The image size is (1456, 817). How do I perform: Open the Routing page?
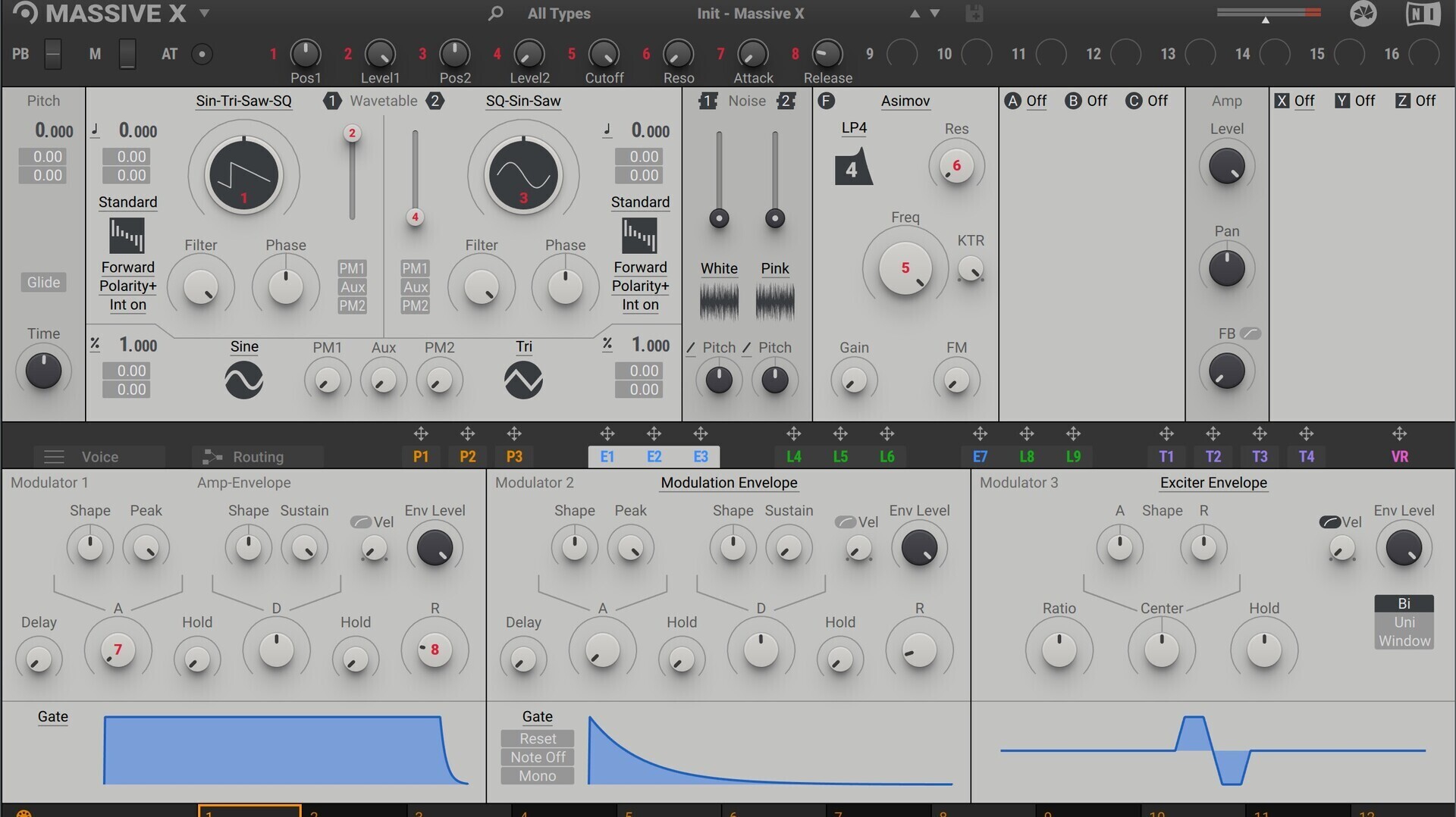(257, 457)
